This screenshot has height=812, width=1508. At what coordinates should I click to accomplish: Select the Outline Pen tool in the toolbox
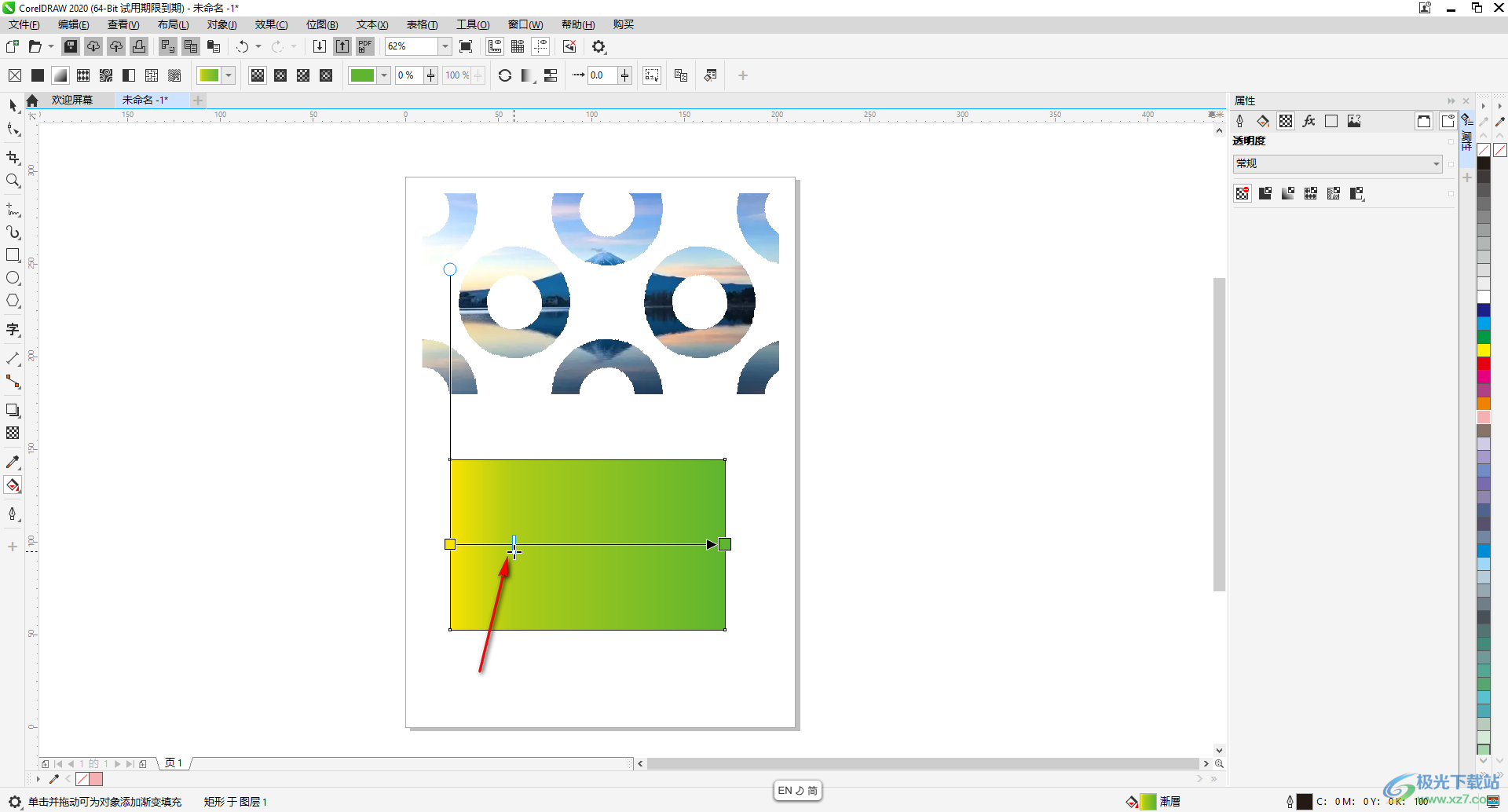pos(13,514)
